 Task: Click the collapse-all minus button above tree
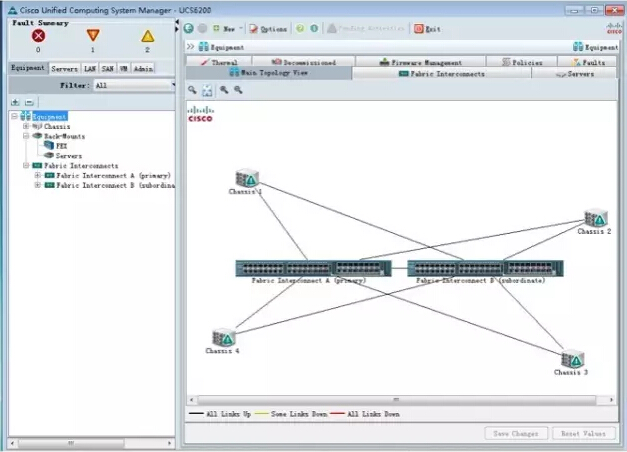[29, 102]
